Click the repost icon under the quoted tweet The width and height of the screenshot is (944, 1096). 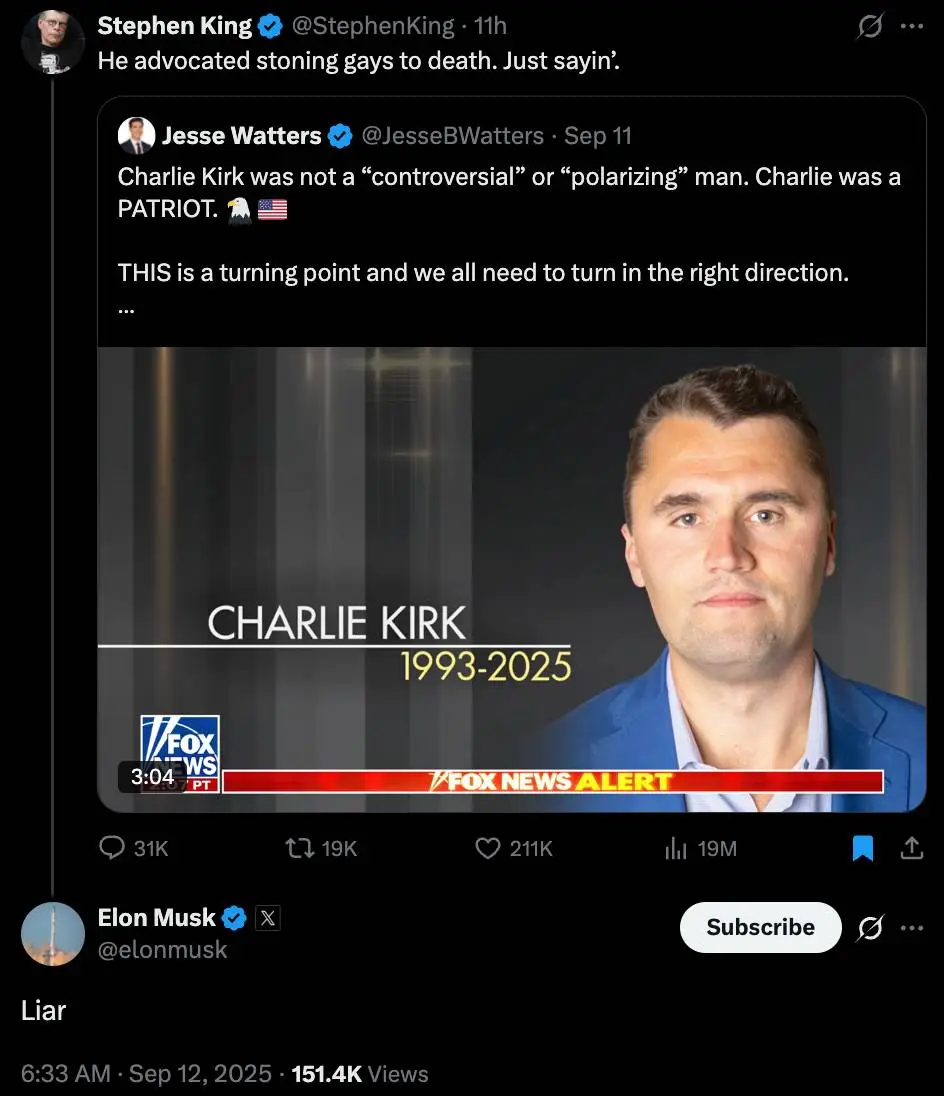coord(305,848)
